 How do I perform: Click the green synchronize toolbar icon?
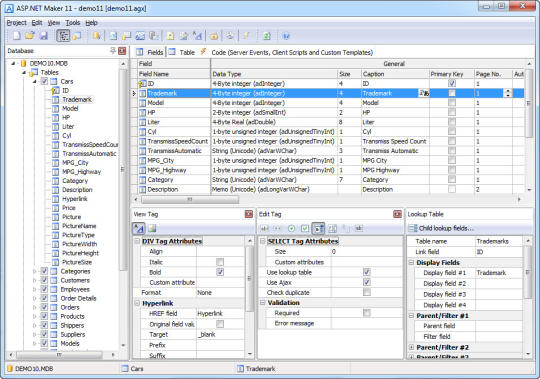267,35
